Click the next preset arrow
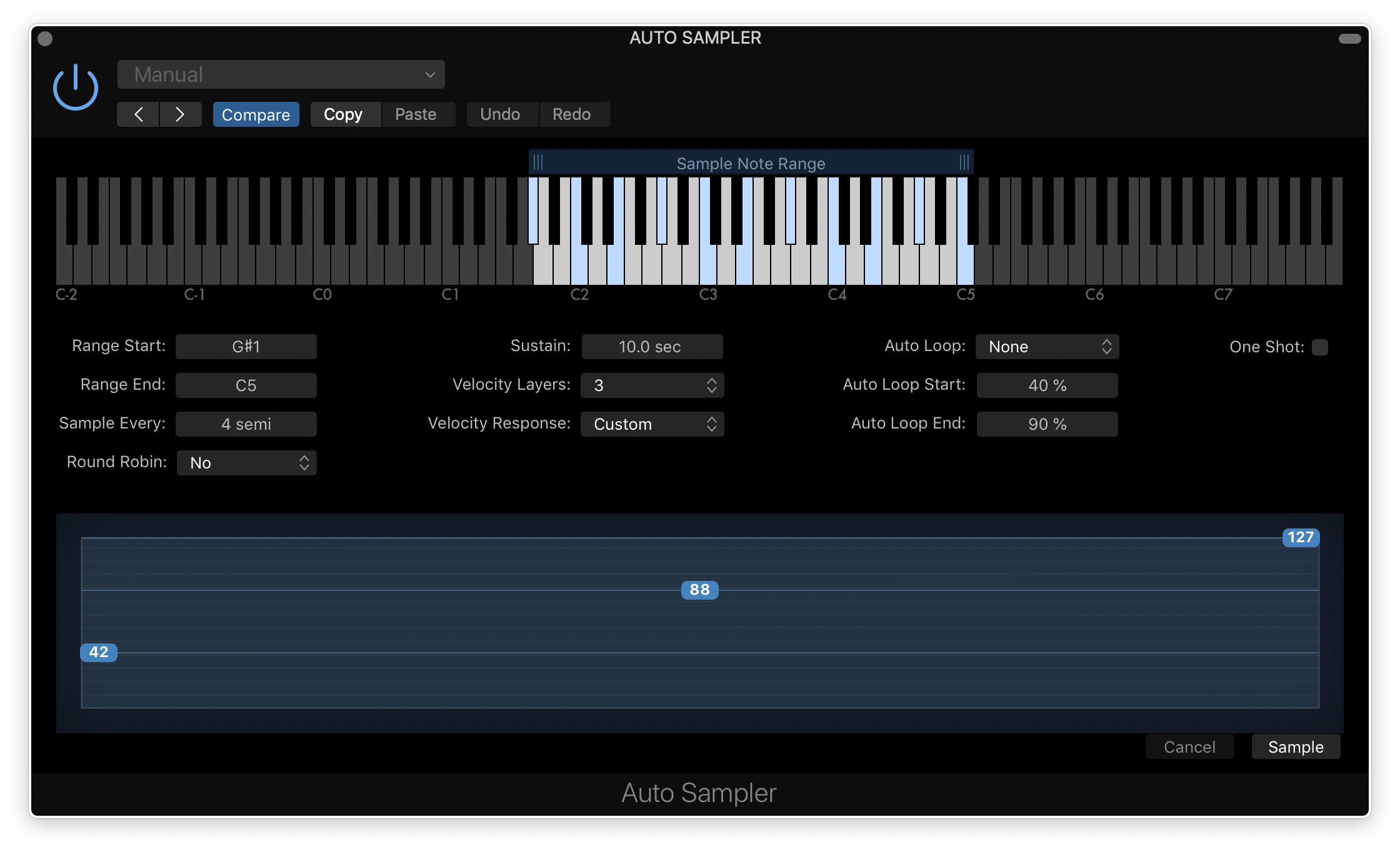This screenshot has width=1400, height=852. (x=181, y=114)
